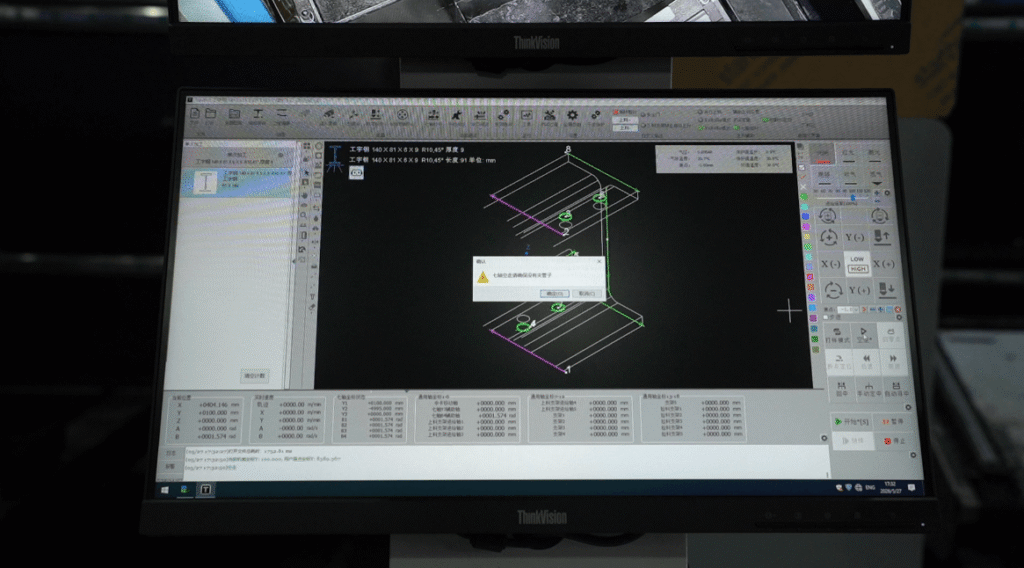Select the yellow layer color swatch
Viewport: 1024px width, 568px height.
pyautogui.click(x=807, y=237)
